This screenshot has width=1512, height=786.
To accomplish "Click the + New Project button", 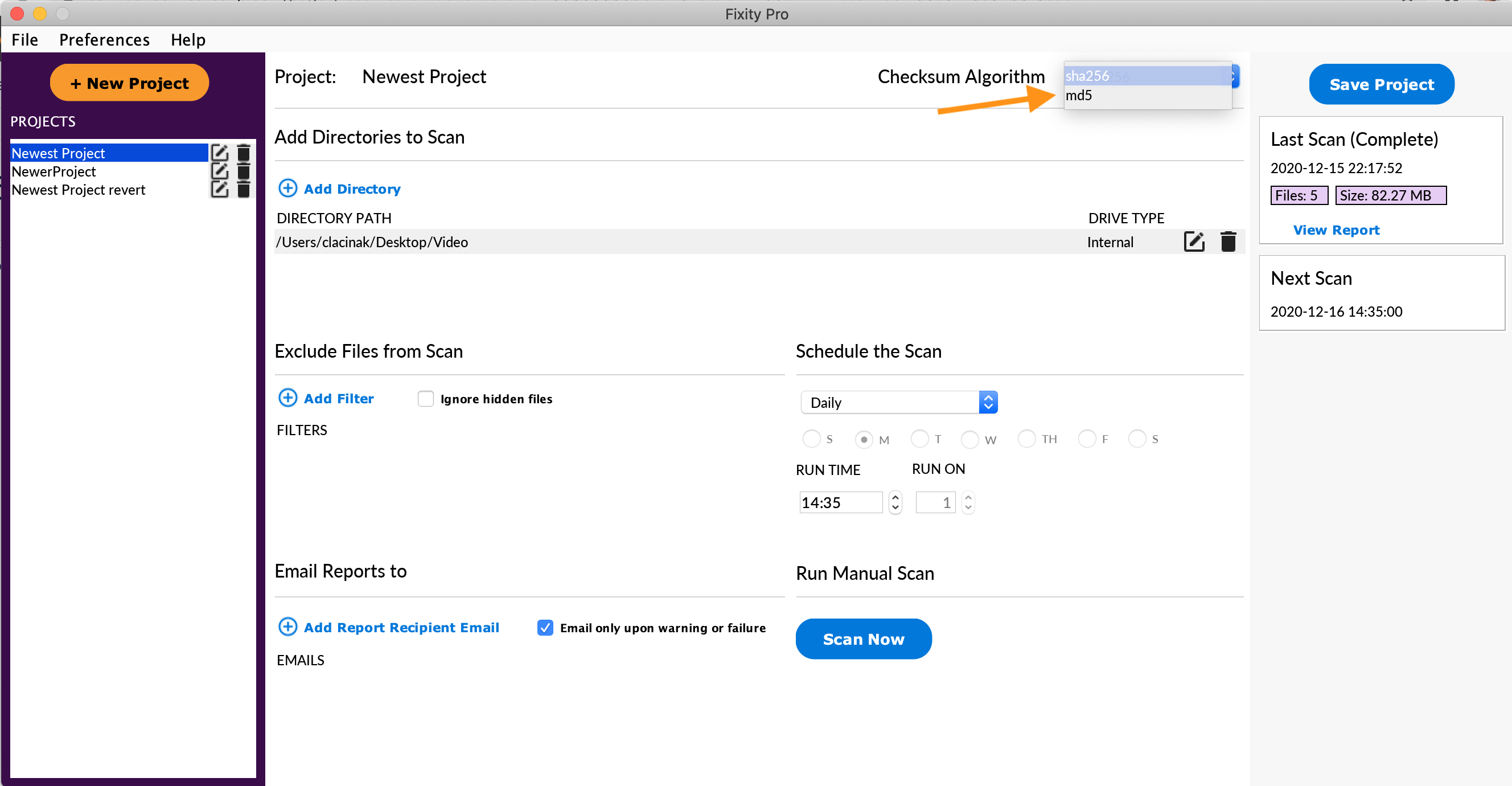I will (x=129, y=83).
